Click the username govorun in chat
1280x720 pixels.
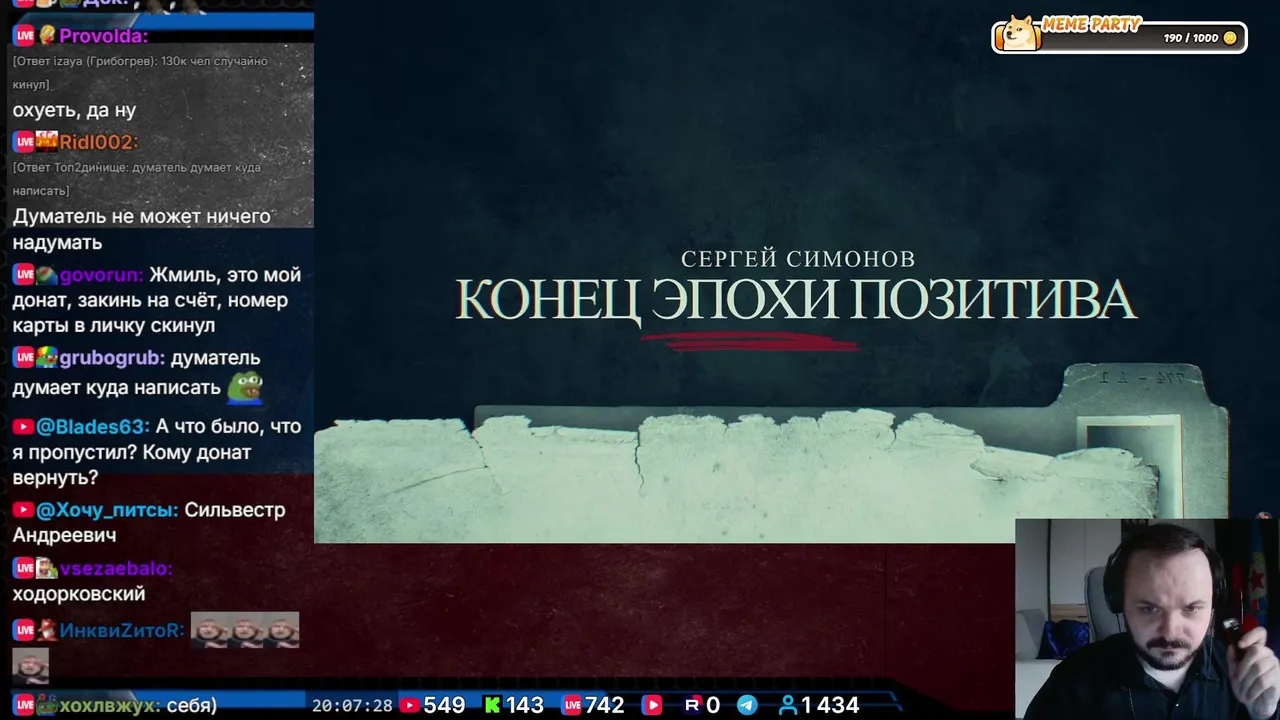(102, 276)
